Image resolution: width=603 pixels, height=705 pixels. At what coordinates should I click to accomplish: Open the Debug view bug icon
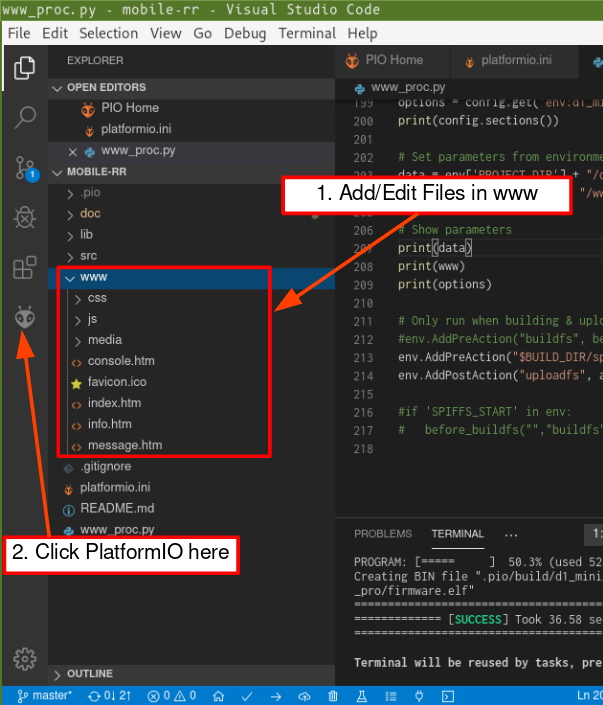click(25, 218)
